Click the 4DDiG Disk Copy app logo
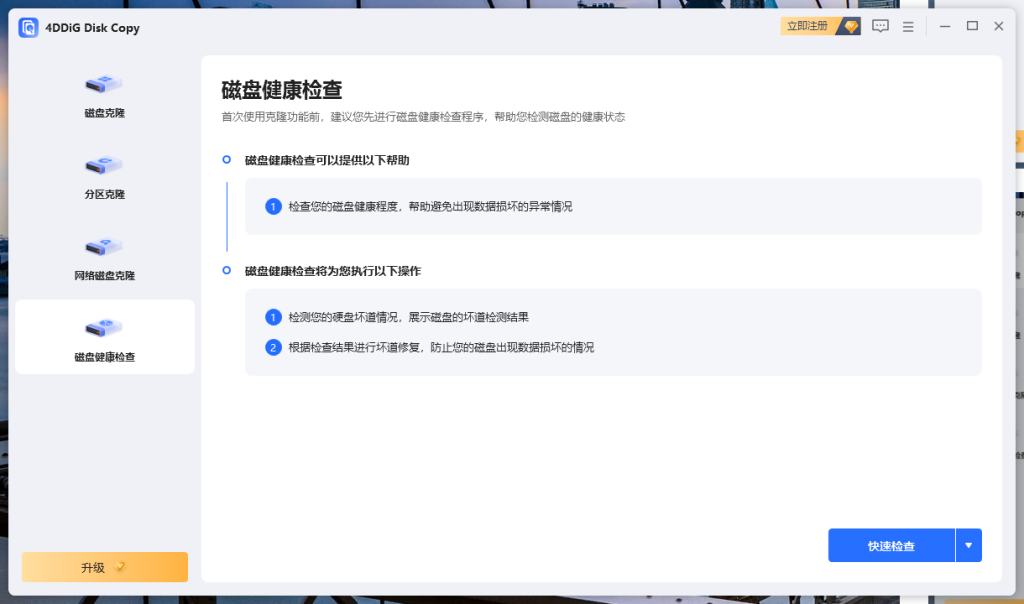The image size is (1024, 604). coord(28,28)
